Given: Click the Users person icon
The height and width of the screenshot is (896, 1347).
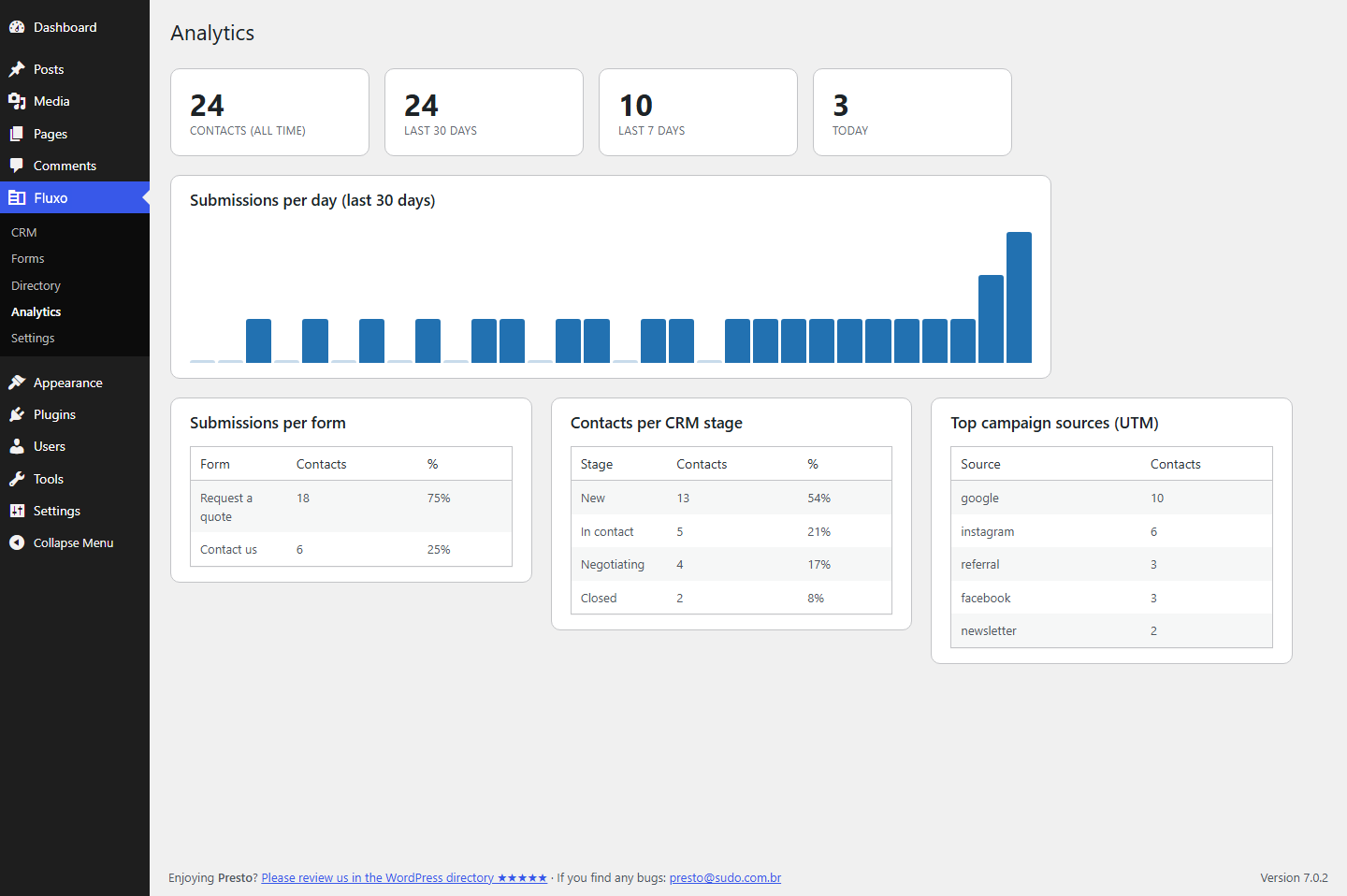Looking at the screenshot, I should [x=17, y=446].
